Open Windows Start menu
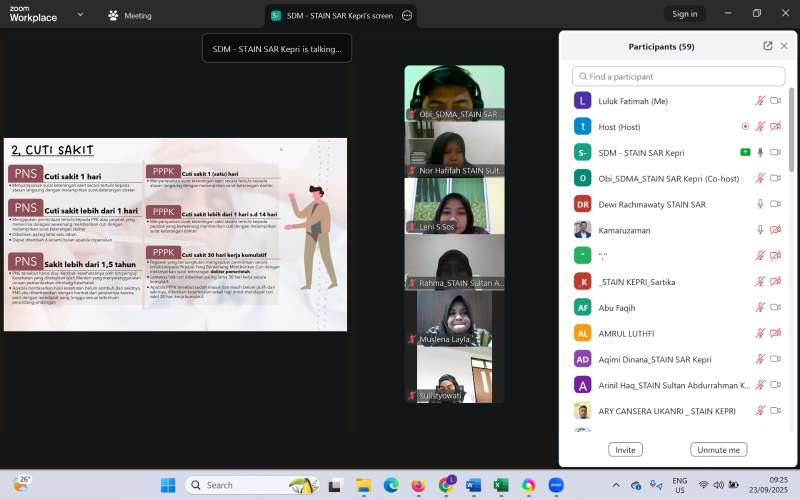The width and height of the screenshot is (800, 500). (167, 485)
